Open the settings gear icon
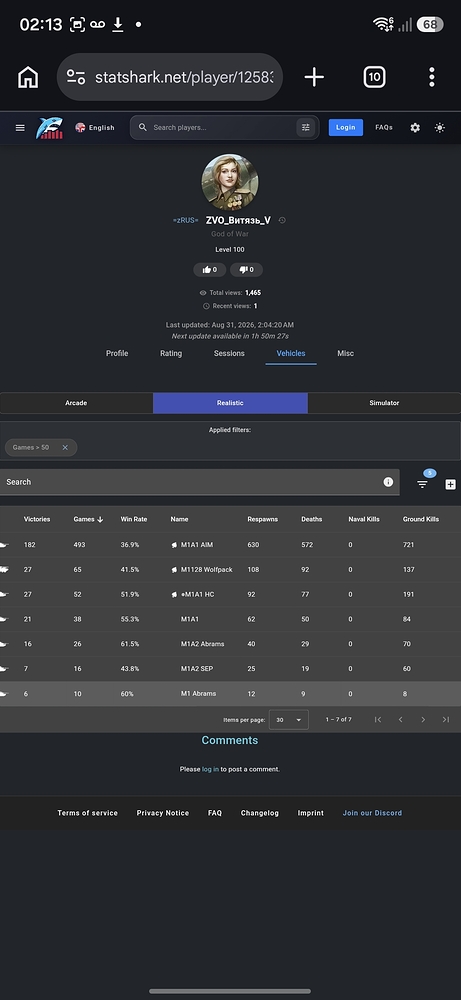Screen dimensions: 461x1000 (415, 128)
